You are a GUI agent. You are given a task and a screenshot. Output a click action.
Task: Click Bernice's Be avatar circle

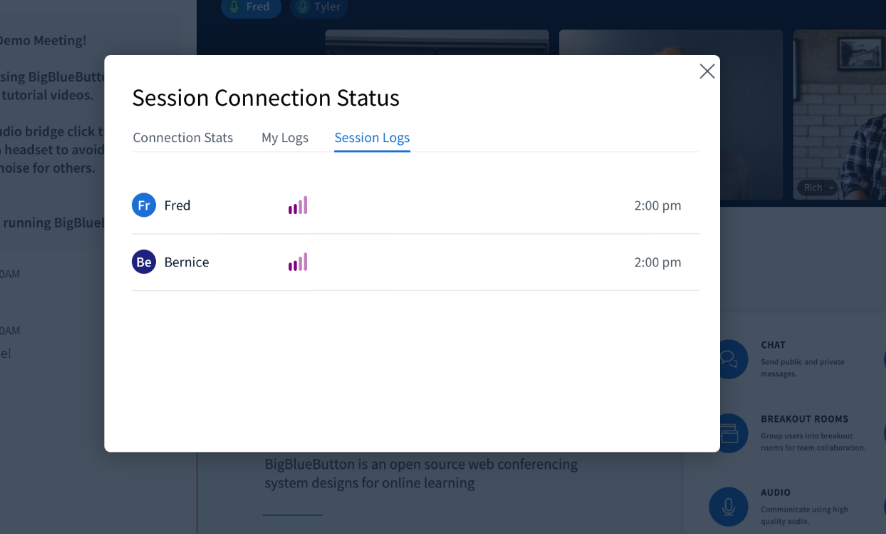(x=144, y=262)
